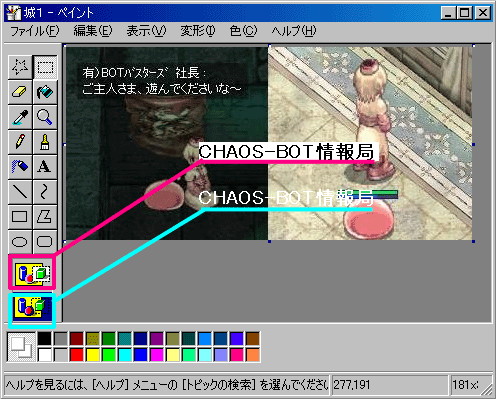496x399 pixels.
Task: Pick the brown color swatch
Action: (x=253, y=339)
